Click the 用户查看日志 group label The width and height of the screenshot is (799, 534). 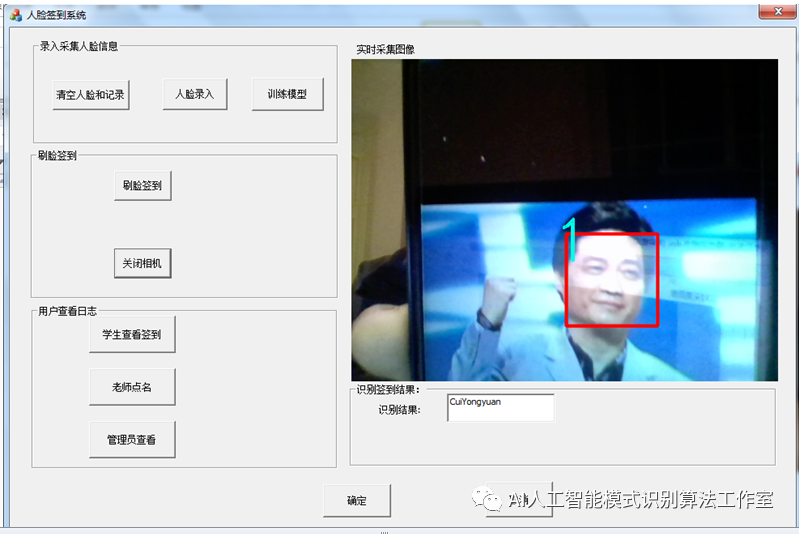pos(67,311)
